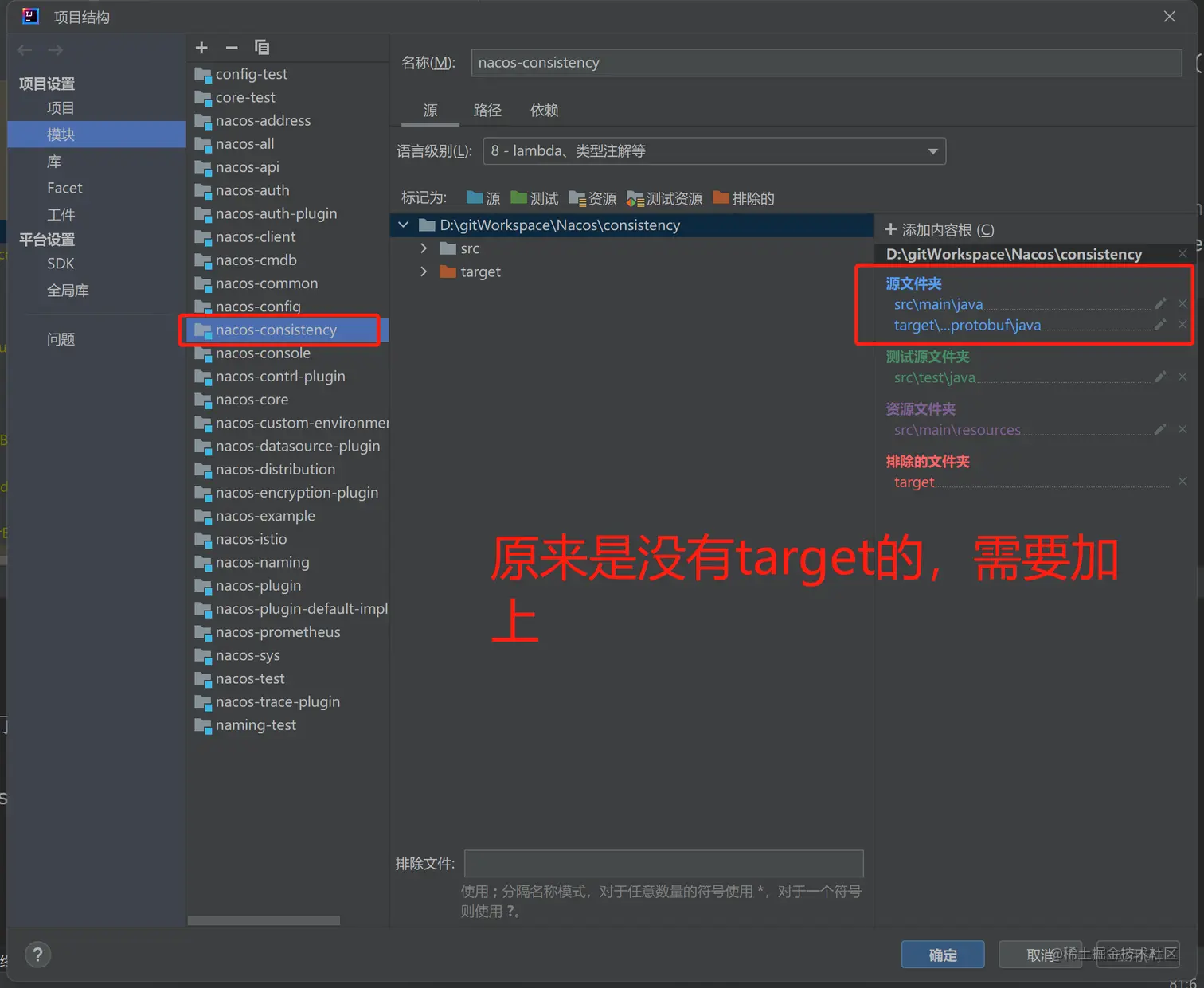The width and height of the screenshot is (1204, 988).
Task: Click 取消 (Cancel) button
Action: (x=1039, y=955)
